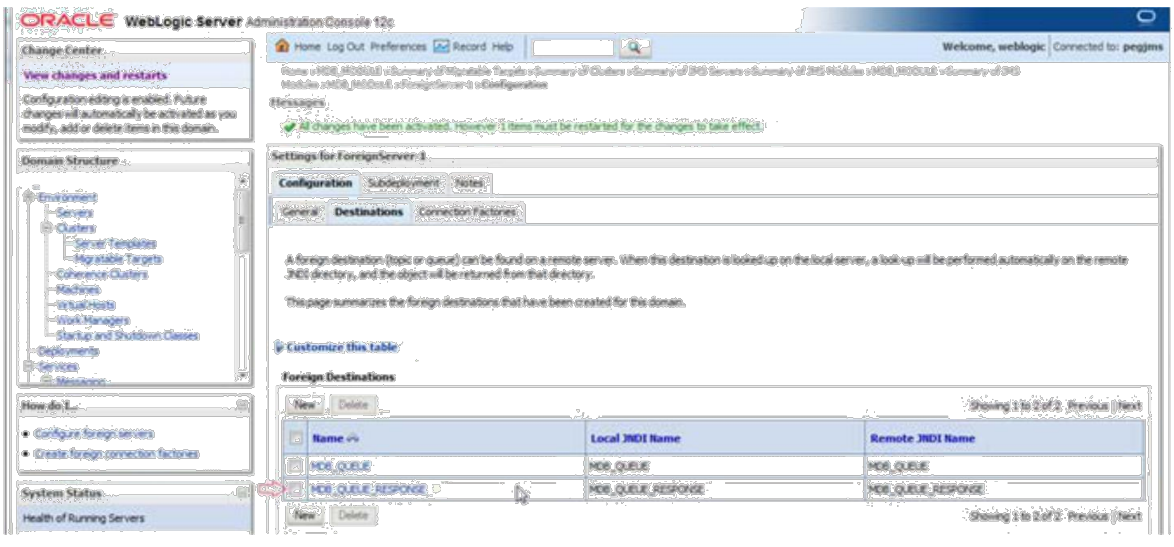
Task: Click the Home link
Action: pos(306,46)
